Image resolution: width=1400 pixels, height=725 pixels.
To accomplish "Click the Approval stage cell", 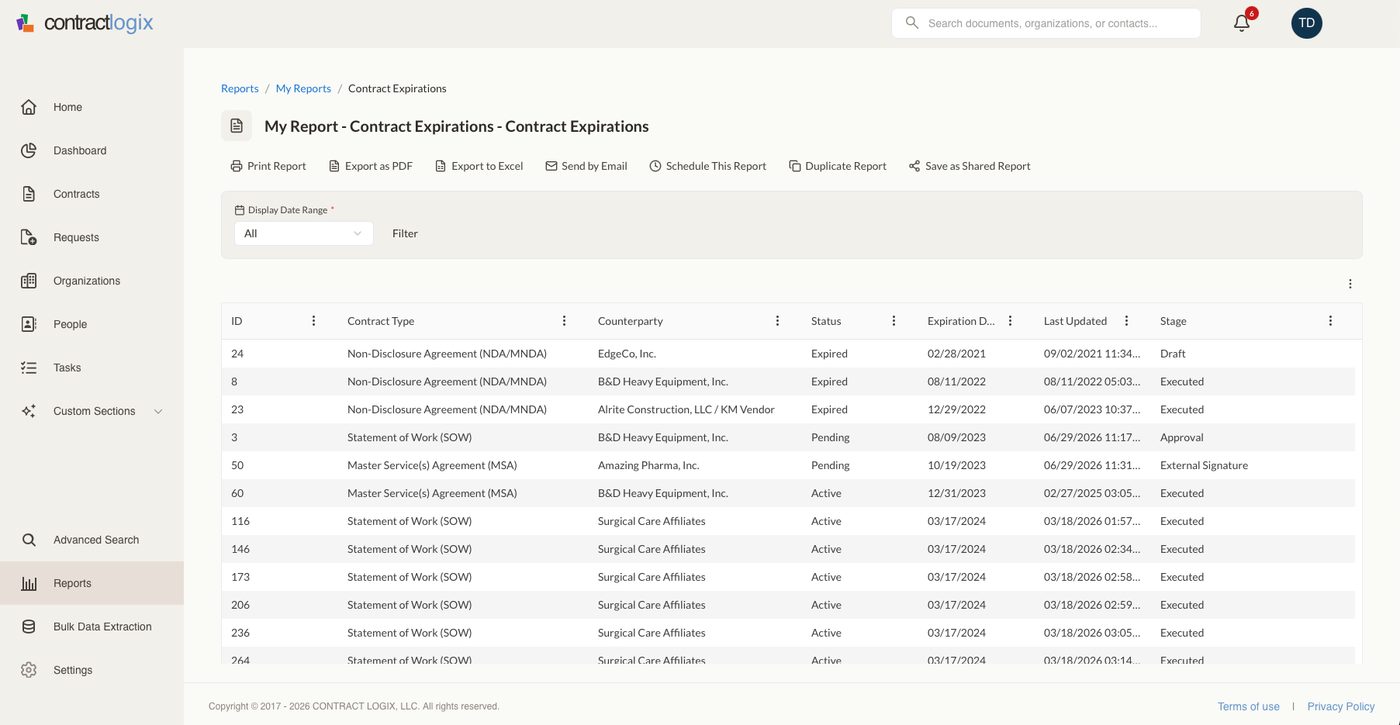I will click(x=1182, y=438).
